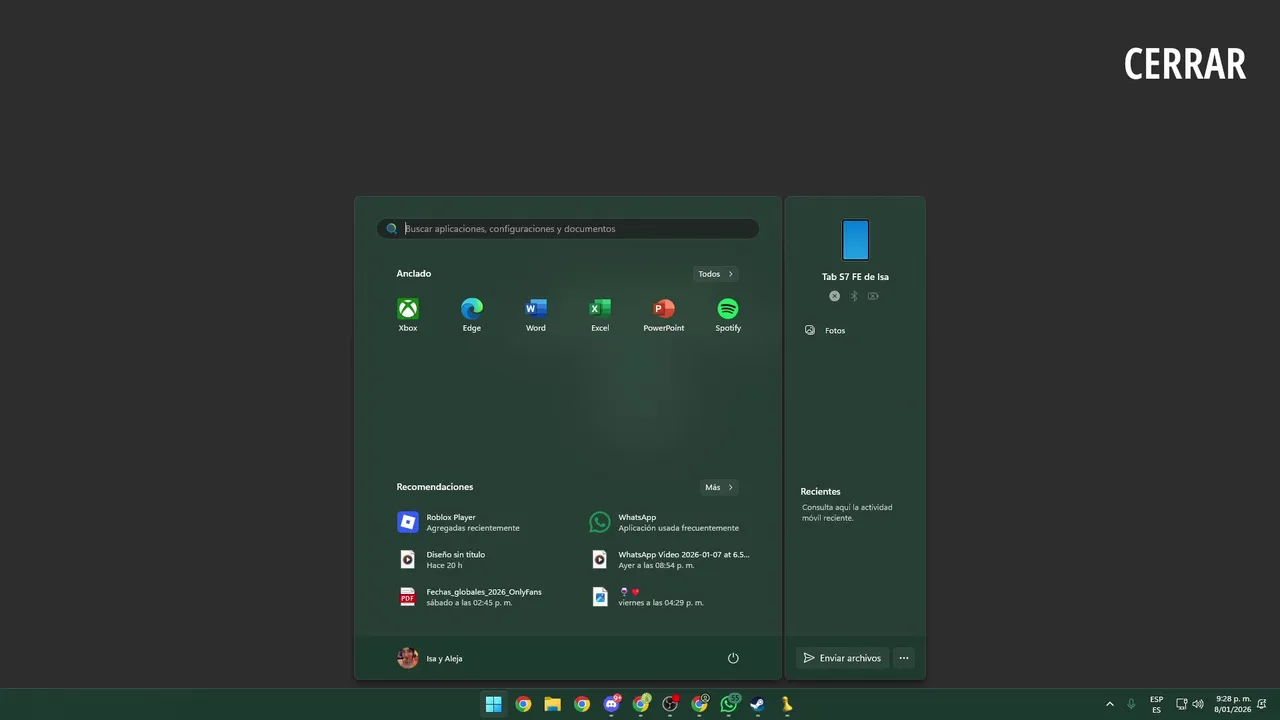Click the 'Anclado' section heading
The image size is (1280, 720).
(414, 274)
